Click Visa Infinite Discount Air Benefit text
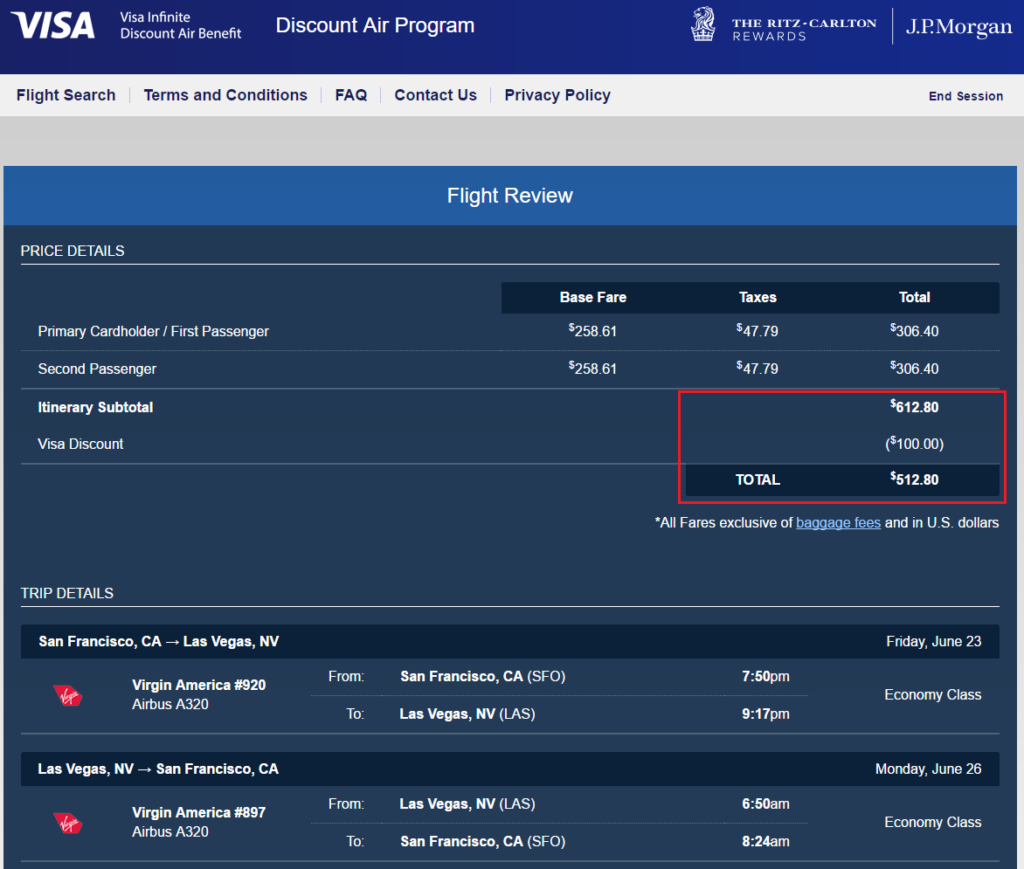 tap(180, 25)
